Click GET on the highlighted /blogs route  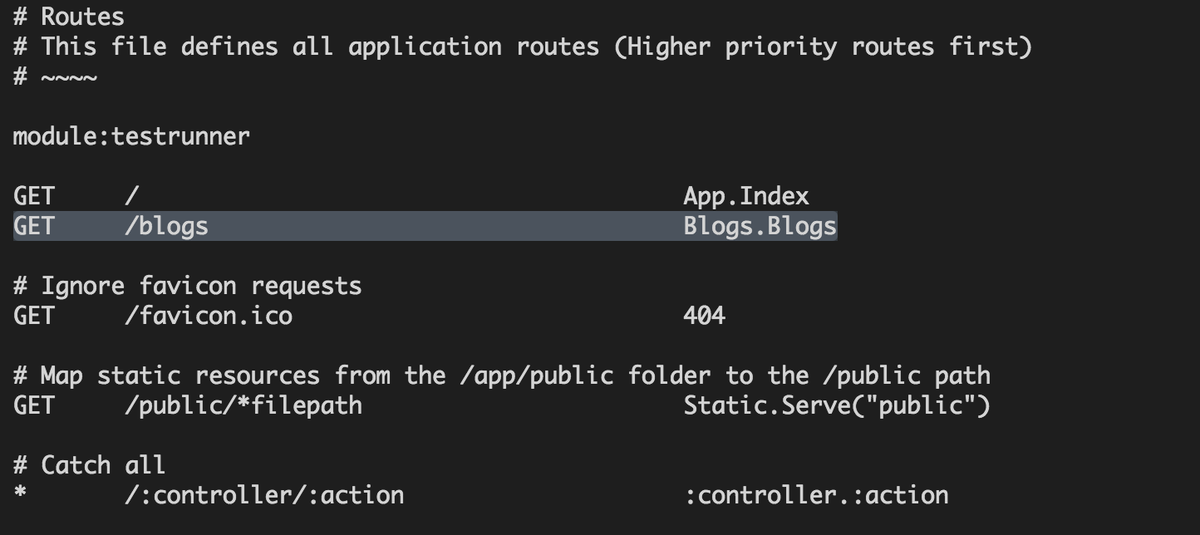pyautogui.click(x=34, y=226)
